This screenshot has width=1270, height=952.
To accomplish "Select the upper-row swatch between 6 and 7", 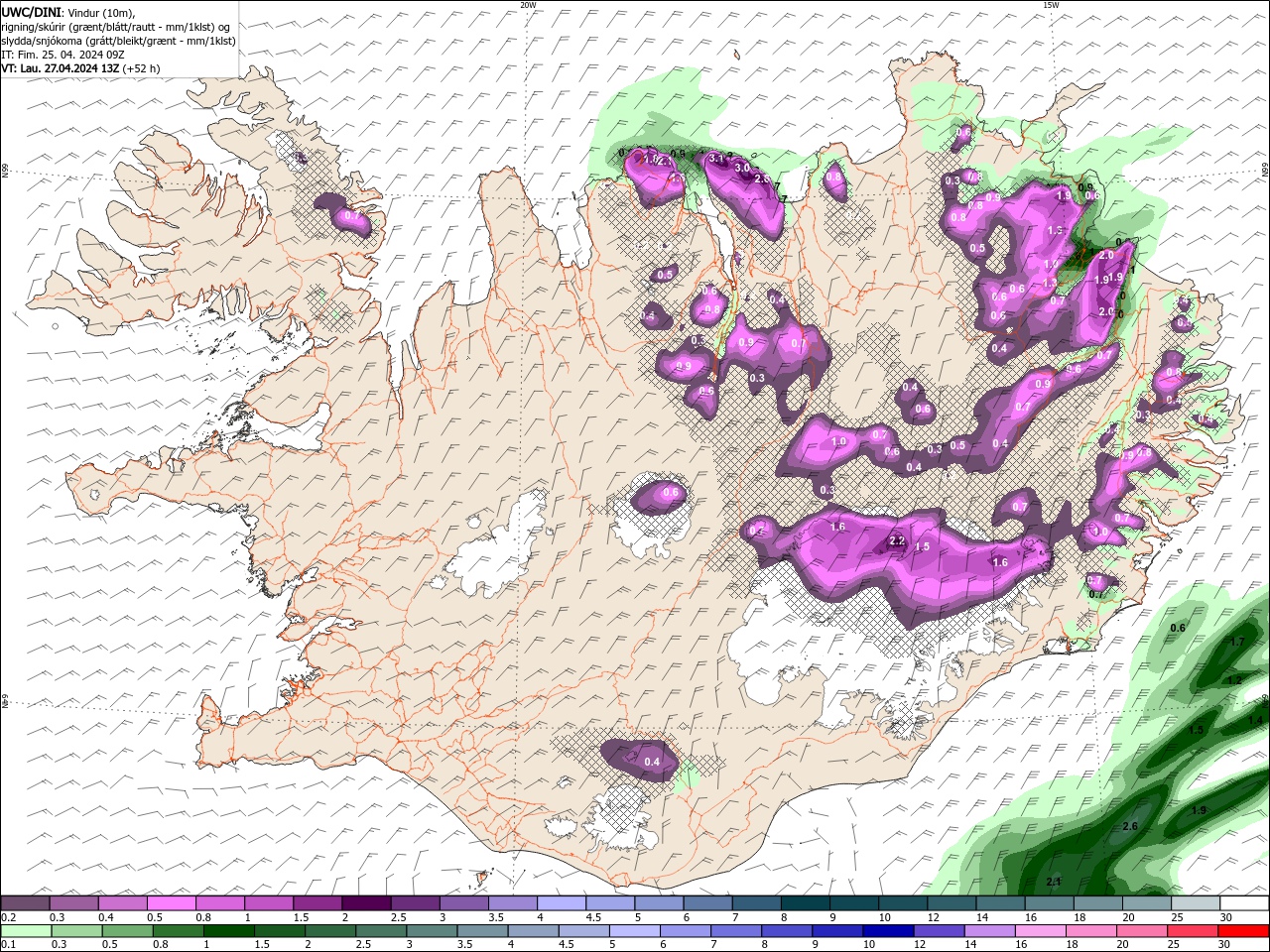I will point(707,903).
